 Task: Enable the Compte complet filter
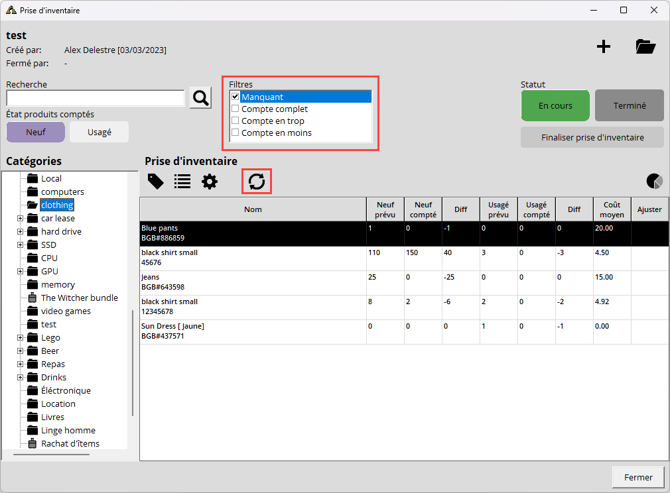236,109
